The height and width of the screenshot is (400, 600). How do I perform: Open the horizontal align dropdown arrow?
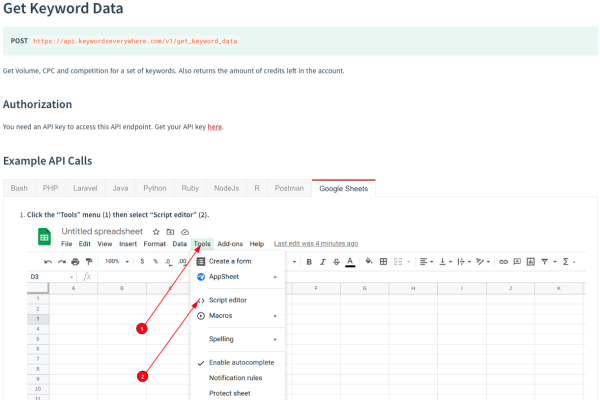point(432,262)
